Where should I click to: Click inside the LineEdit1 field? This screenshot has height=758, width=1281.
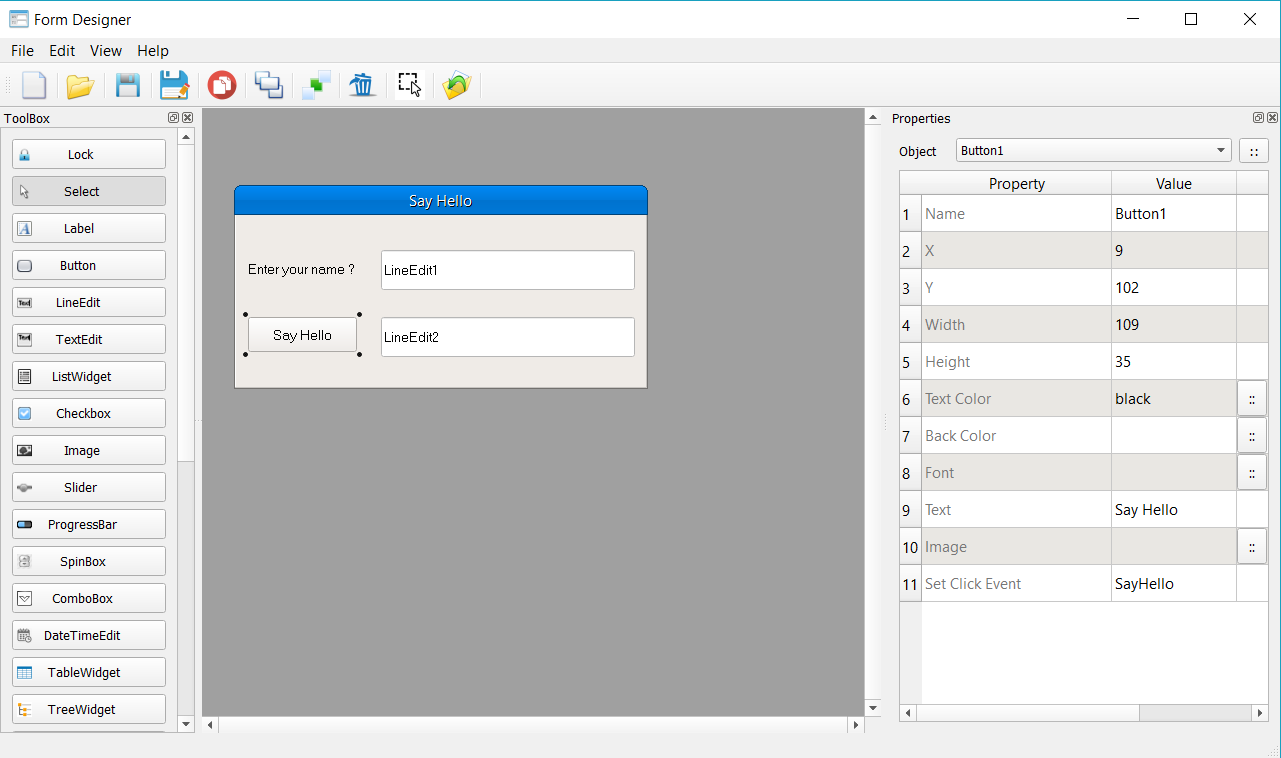coord(507,270)
